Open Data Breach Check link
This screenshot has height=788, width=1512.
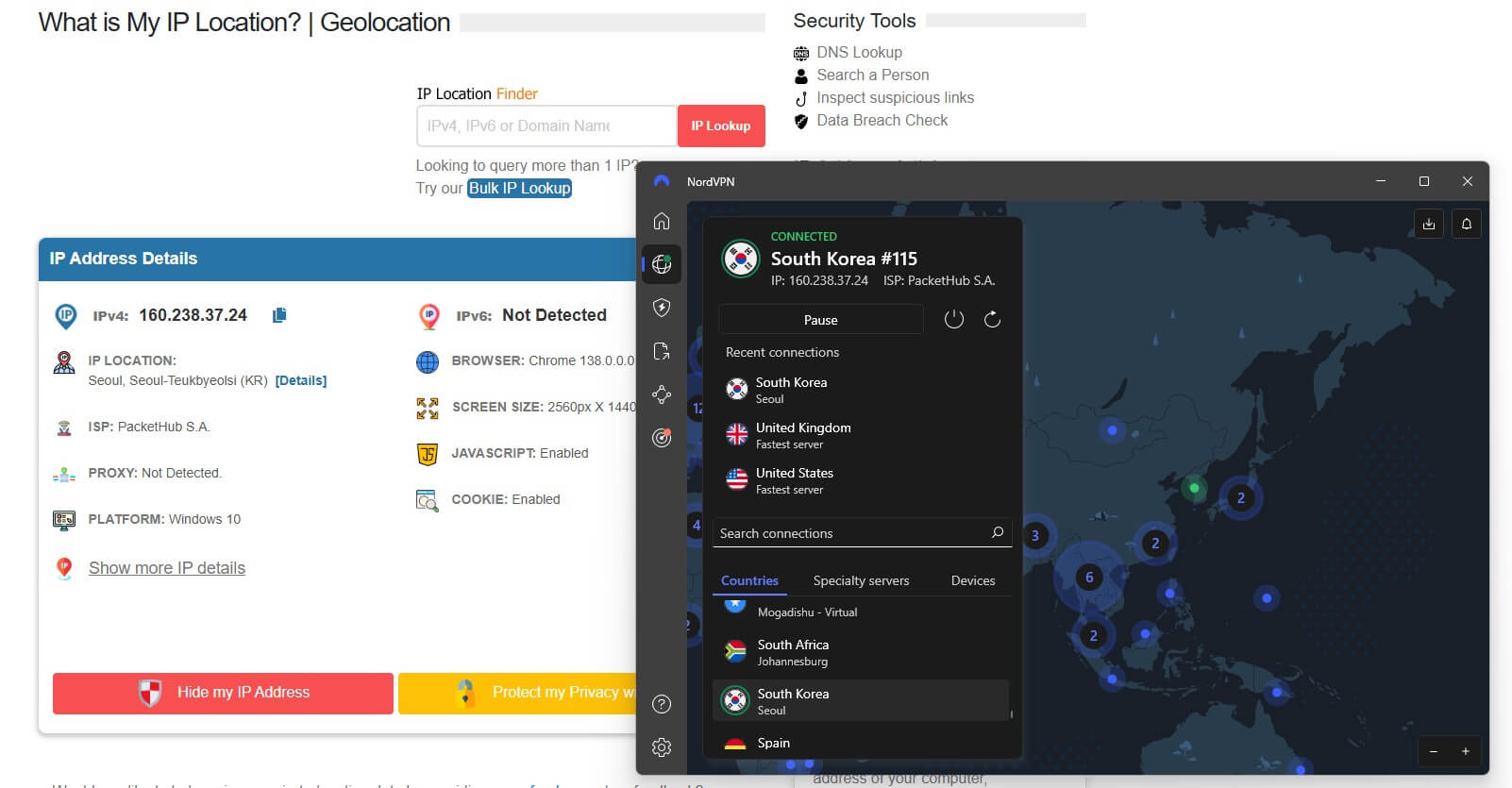click(x=882, y=120)
